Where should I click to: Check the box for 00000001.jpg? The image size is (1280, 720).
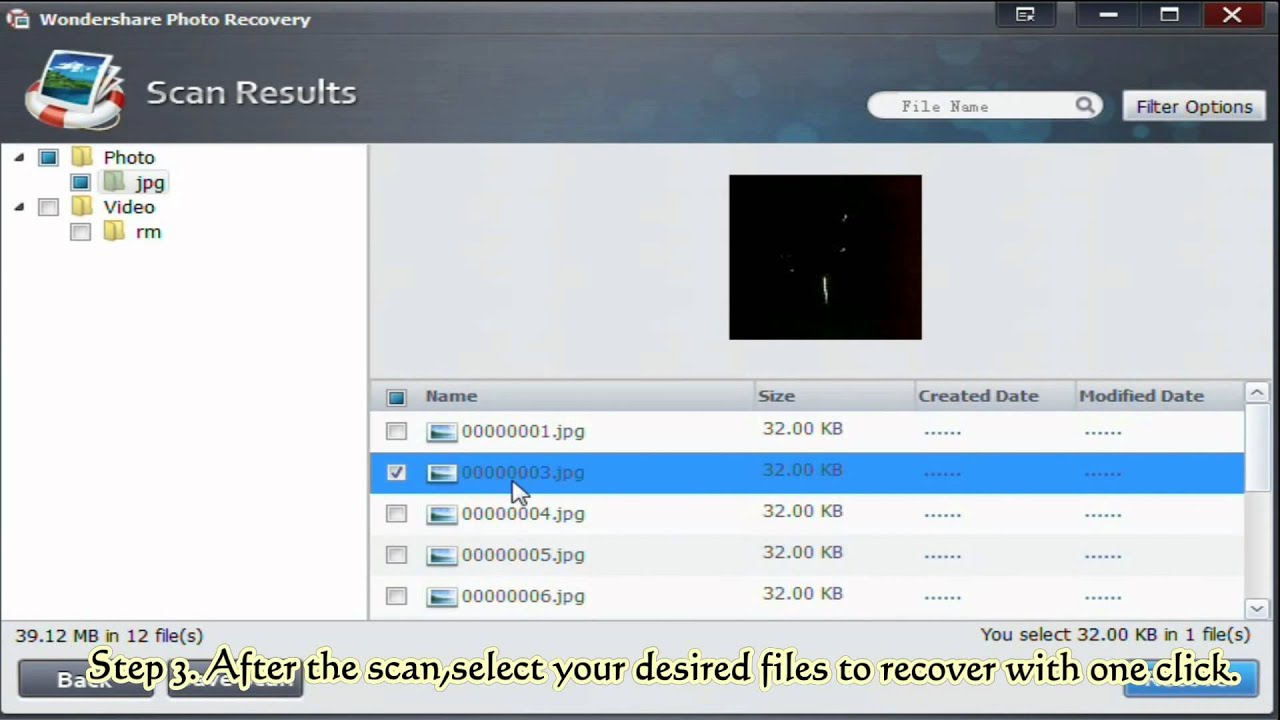tap(396, 432)
